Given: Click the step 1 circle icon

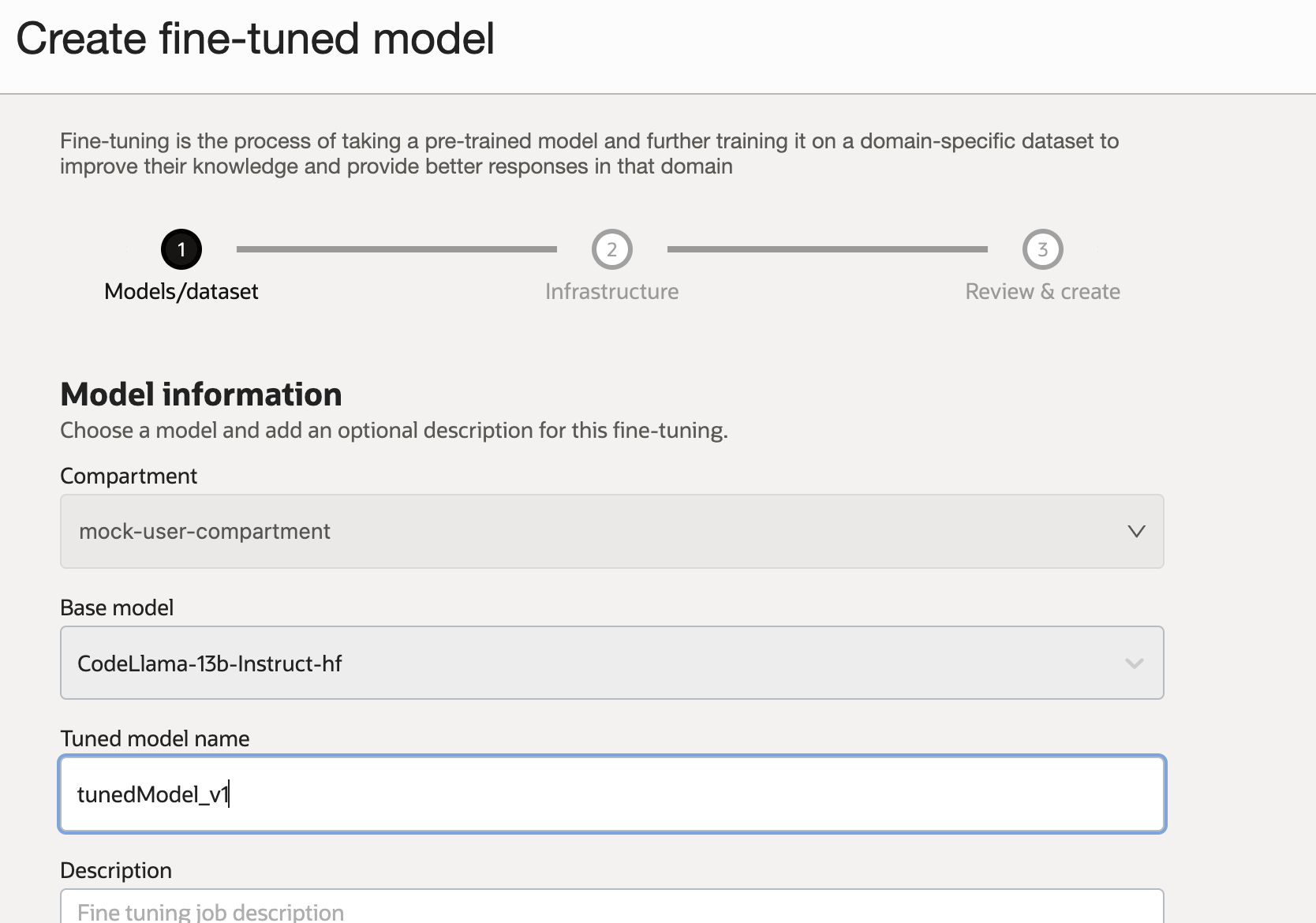Looking at the screenshot, I should [x=181, y=249].
